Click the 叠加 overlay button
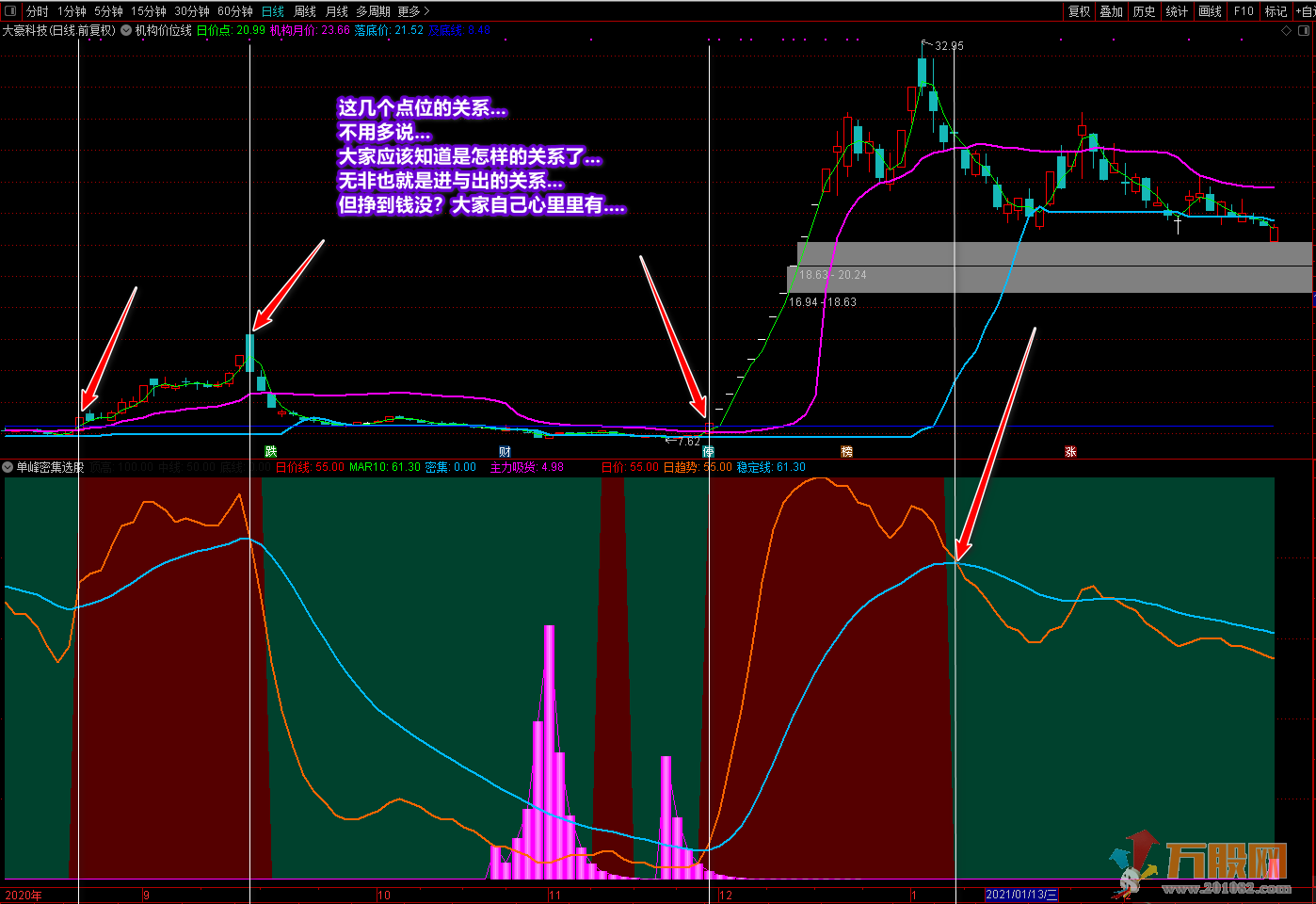1316x904 pixels. click(x=1112, y=11)
